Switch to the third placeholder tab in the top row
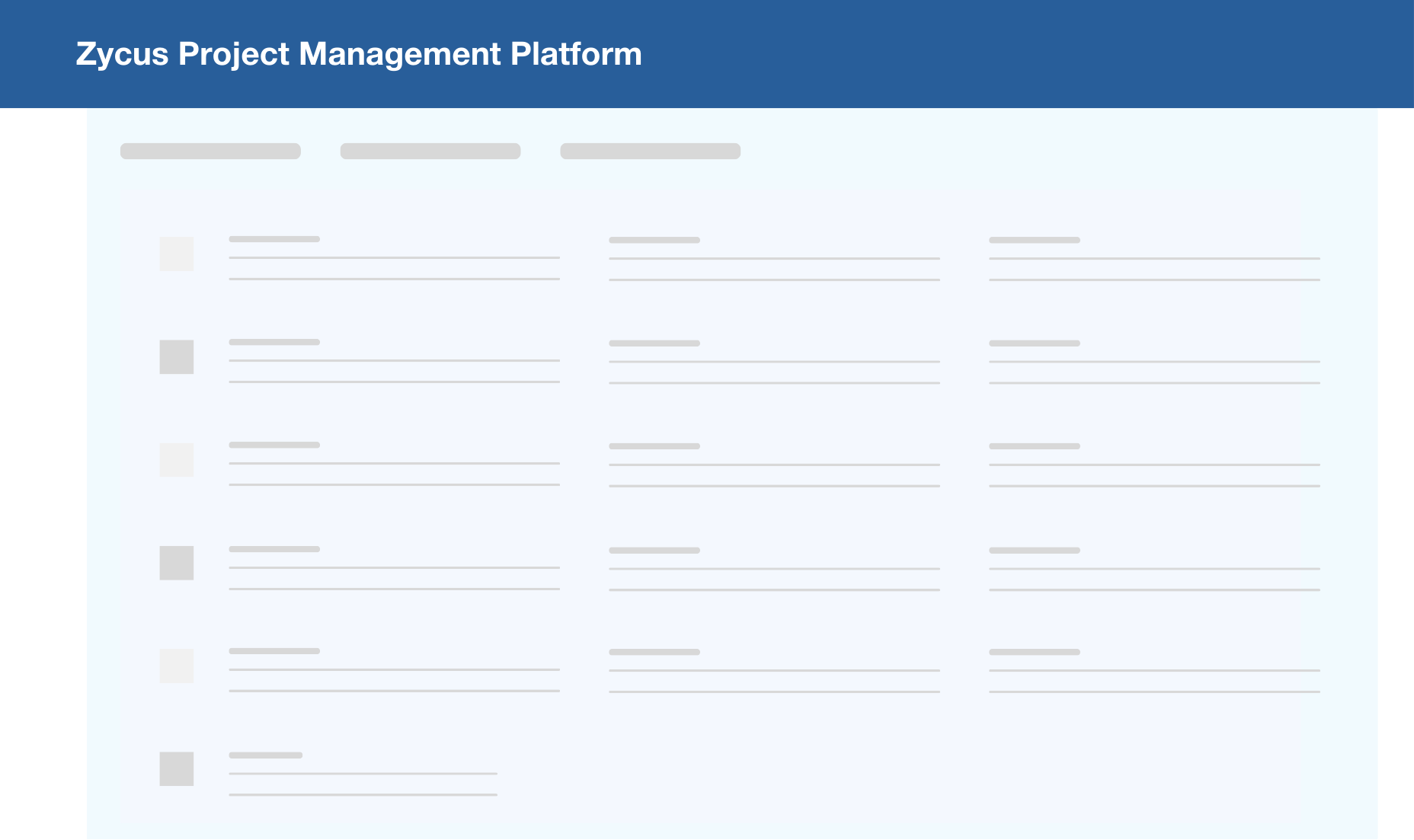Viewport: 1414px width, 840px height. tap(650, 151)
